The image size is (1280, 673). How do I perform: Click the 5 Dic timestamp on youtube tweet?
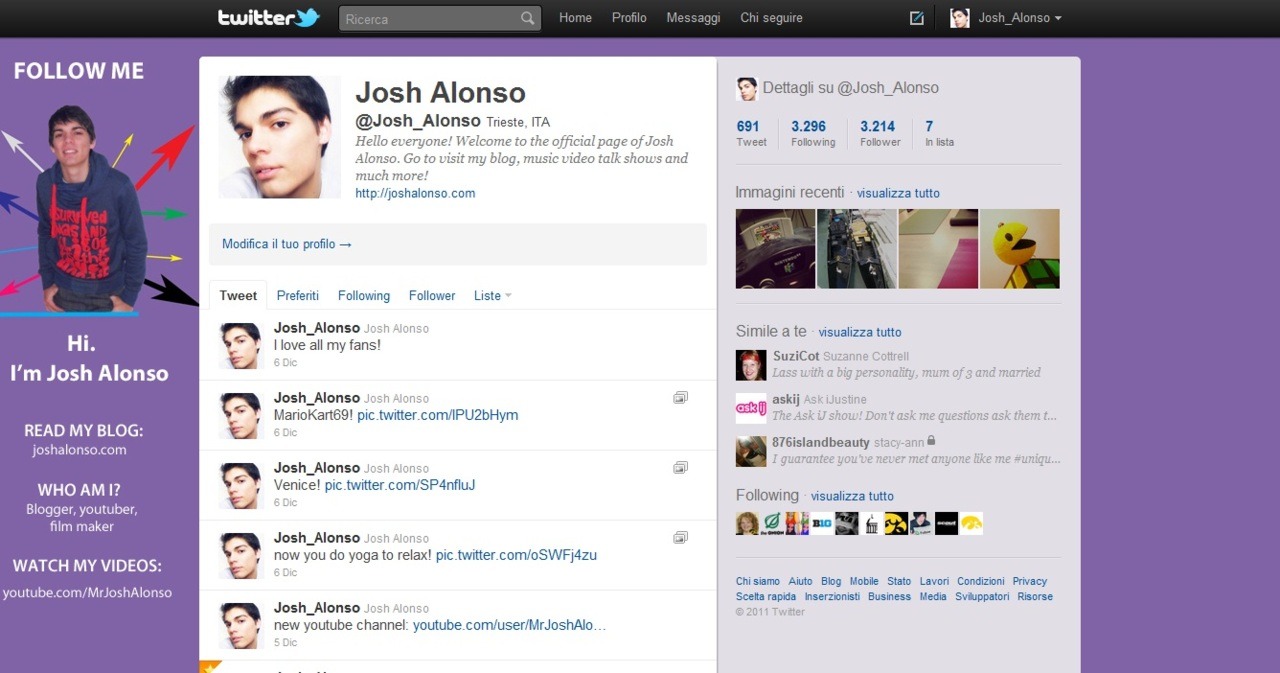285,643
